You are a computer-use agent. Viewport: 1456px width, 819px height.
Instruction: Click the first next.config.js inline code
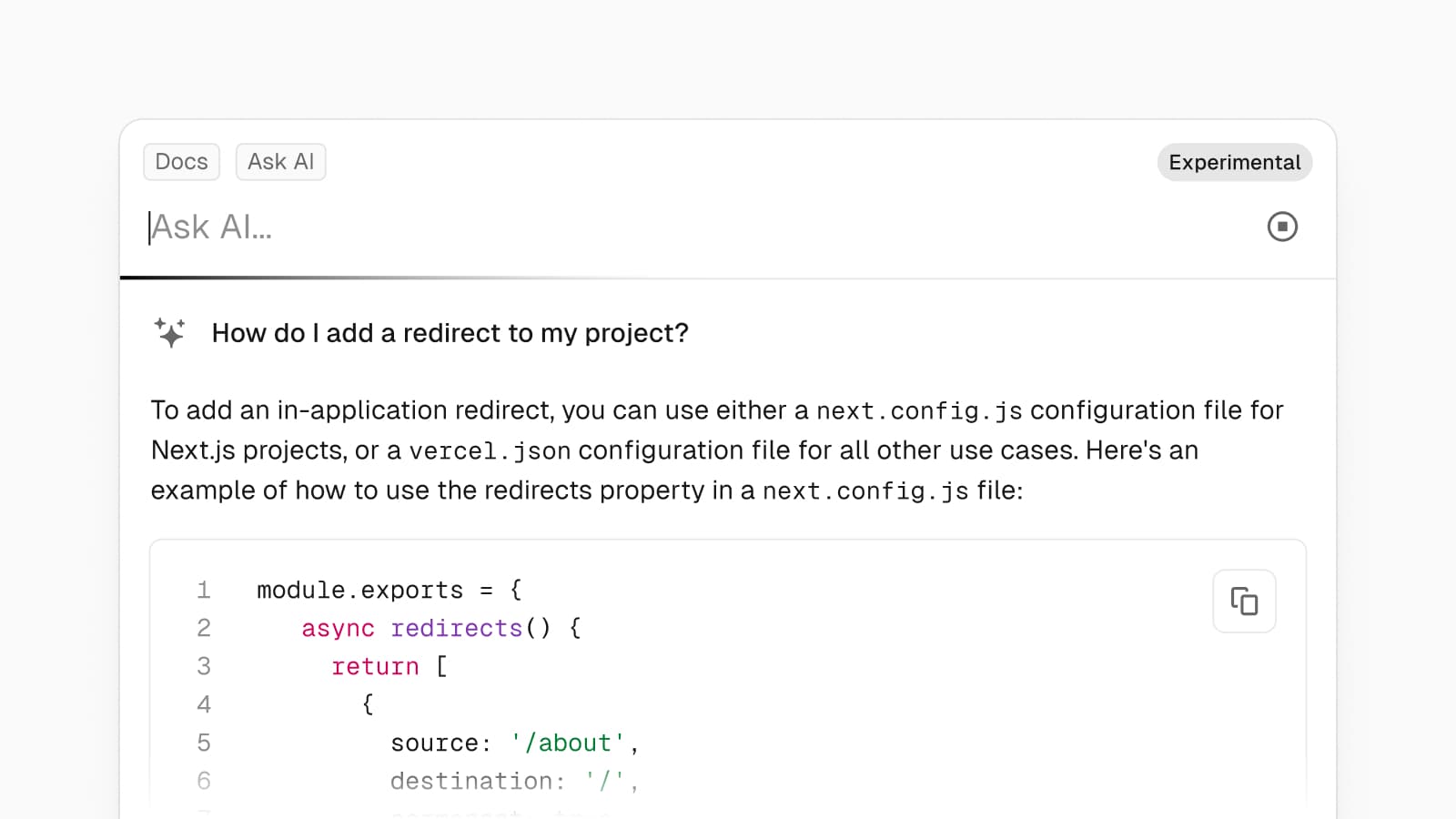[918, 411]
